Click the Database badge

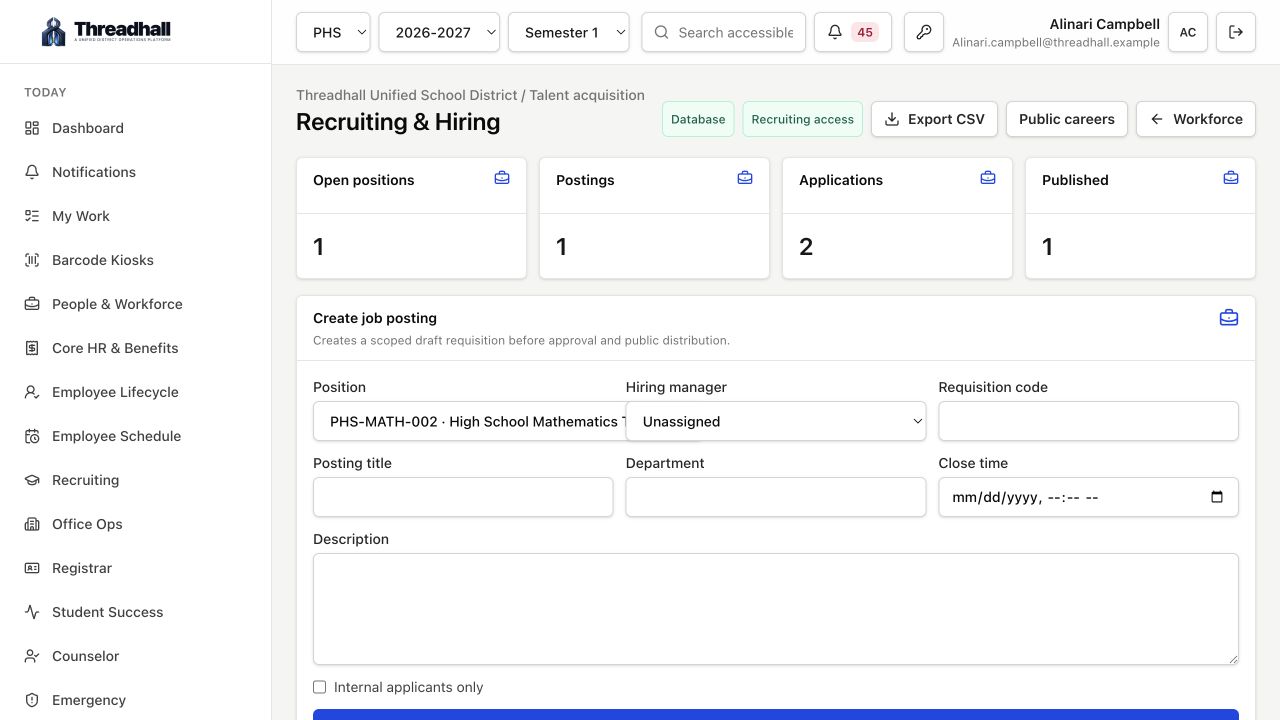pos(698,119)
